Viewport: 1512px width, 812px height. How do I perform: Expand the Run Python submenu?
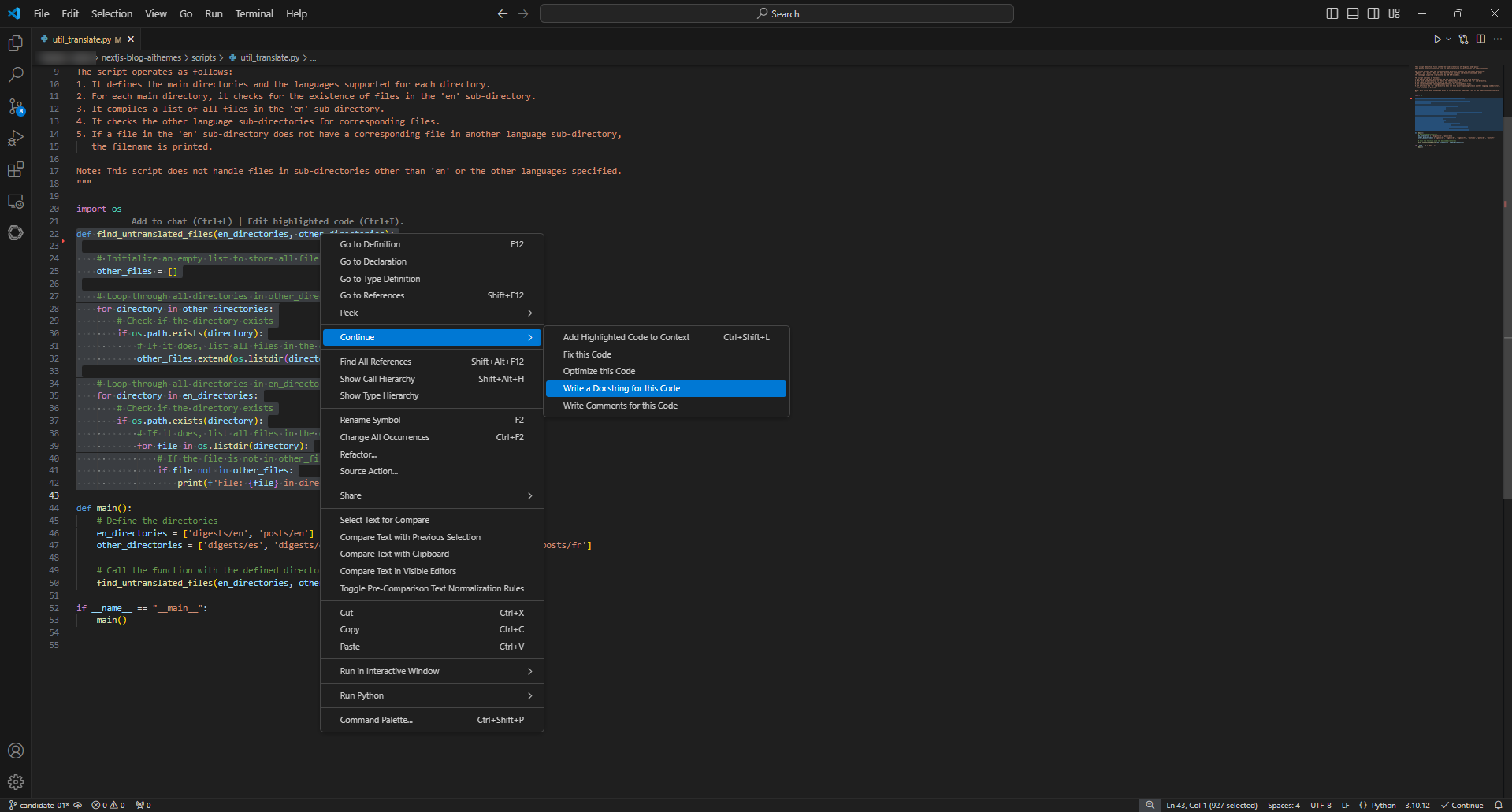click(432, 695)
